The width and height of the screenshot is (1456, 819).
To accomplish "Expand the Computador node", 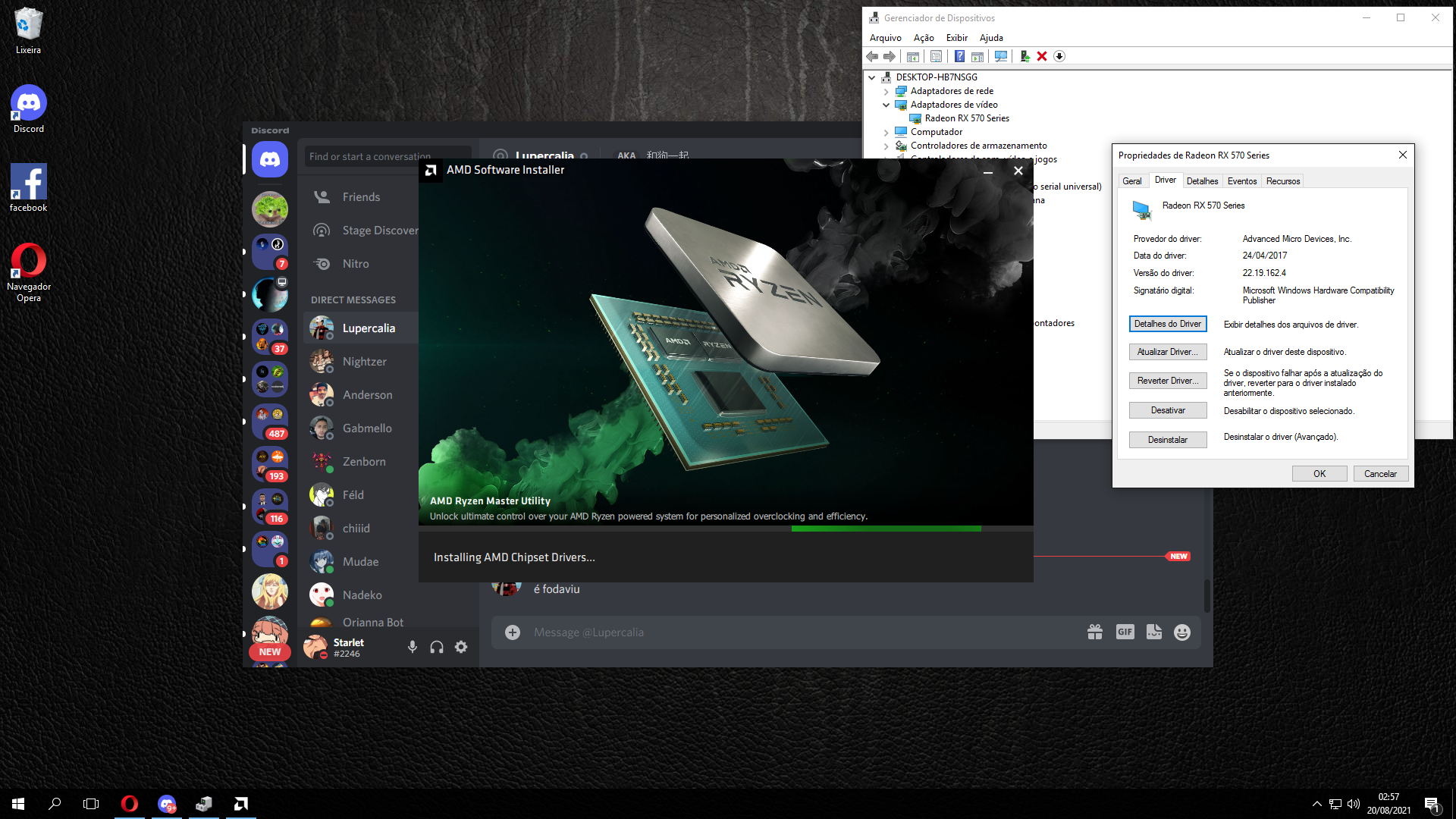I will (x=886, y=132).
